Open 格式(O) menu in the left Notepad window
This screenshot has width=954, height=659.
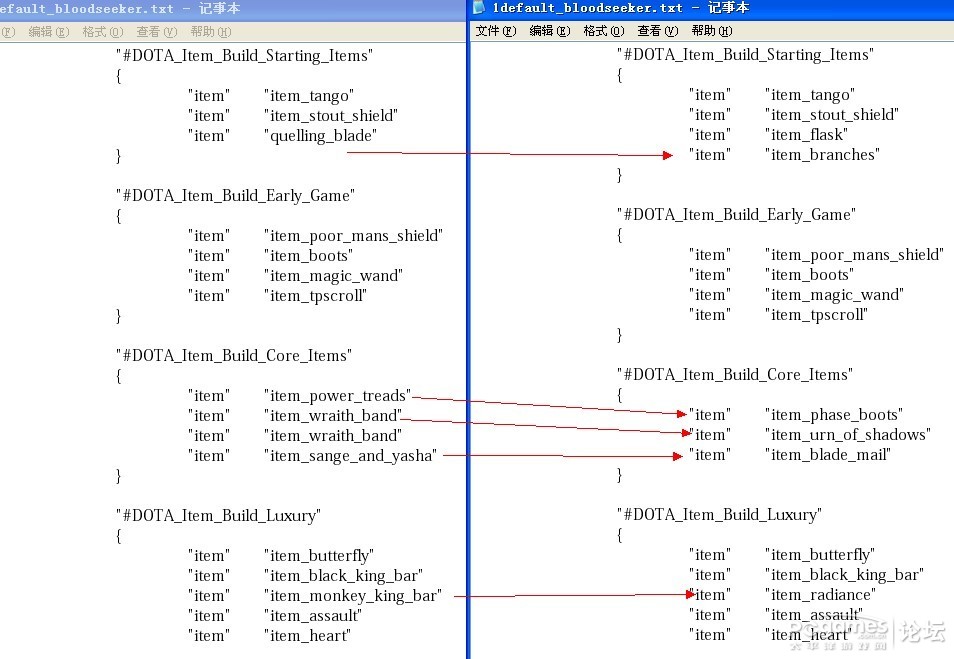pos(103,32)
